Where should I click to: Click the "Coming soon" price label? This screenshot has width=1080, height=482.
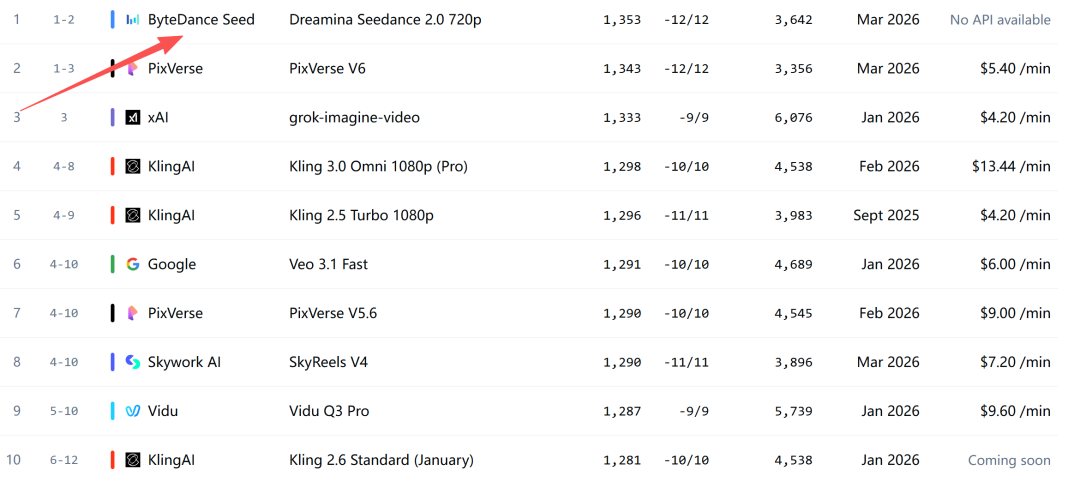pos(1009,460)
